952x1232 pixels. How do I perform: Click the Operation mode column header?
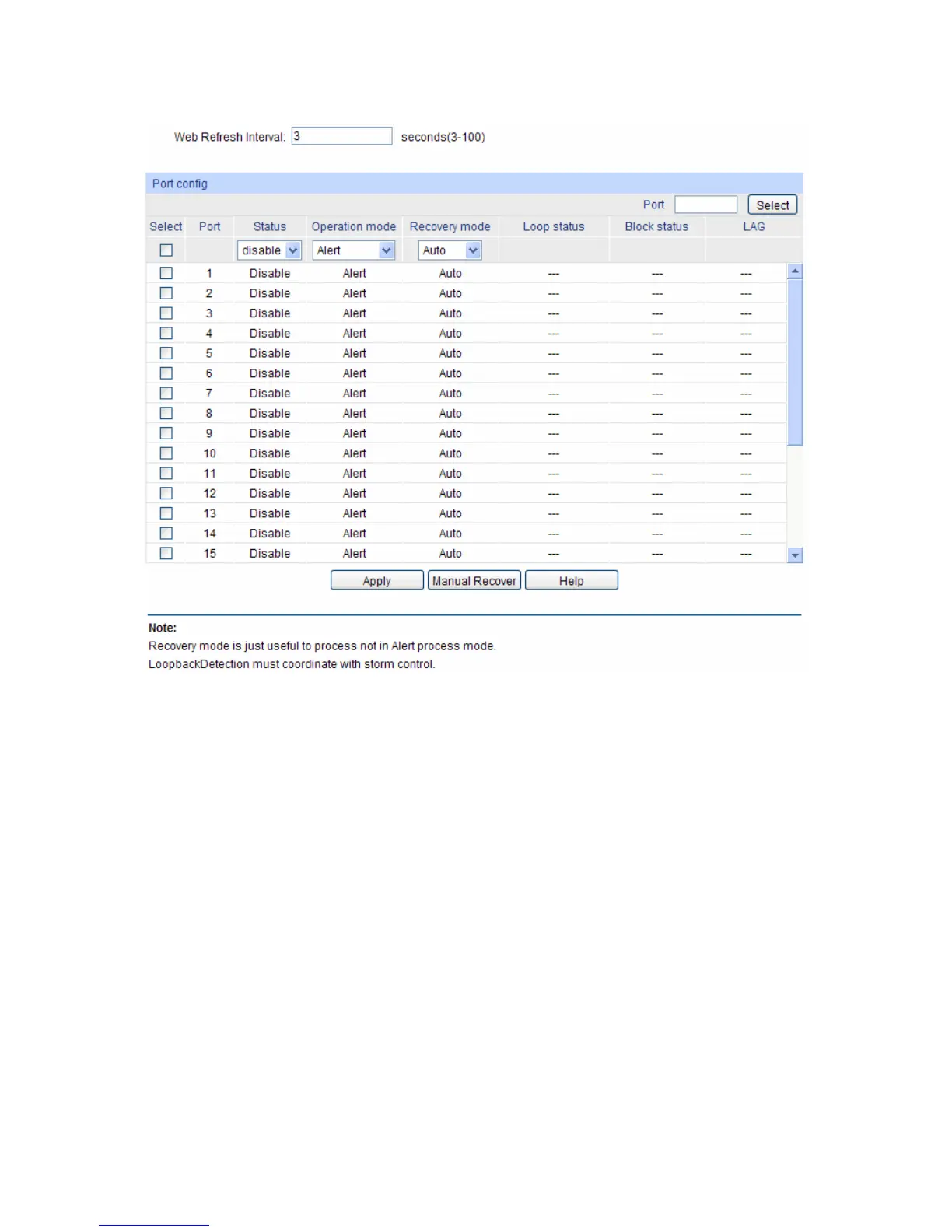point(354,226)
